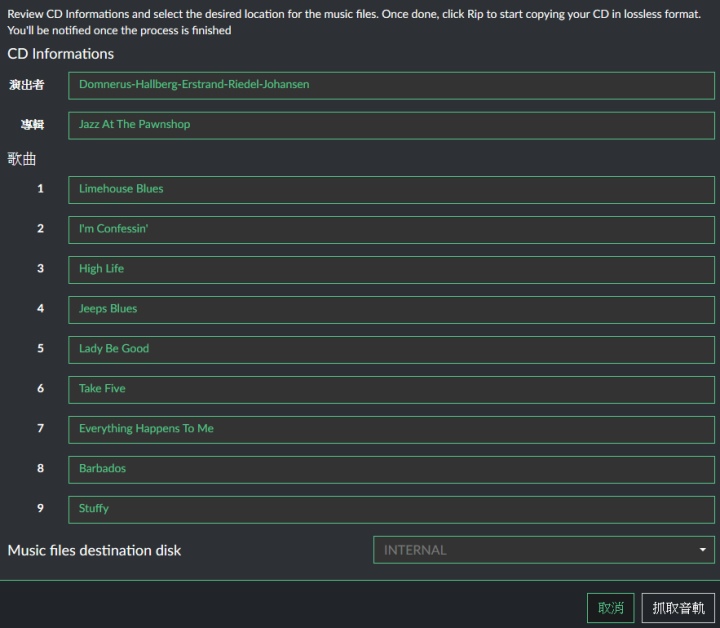The width and height of the screenshot is (720, 628).
Task: Click the 專輯 album label
Action: [32, 124]
